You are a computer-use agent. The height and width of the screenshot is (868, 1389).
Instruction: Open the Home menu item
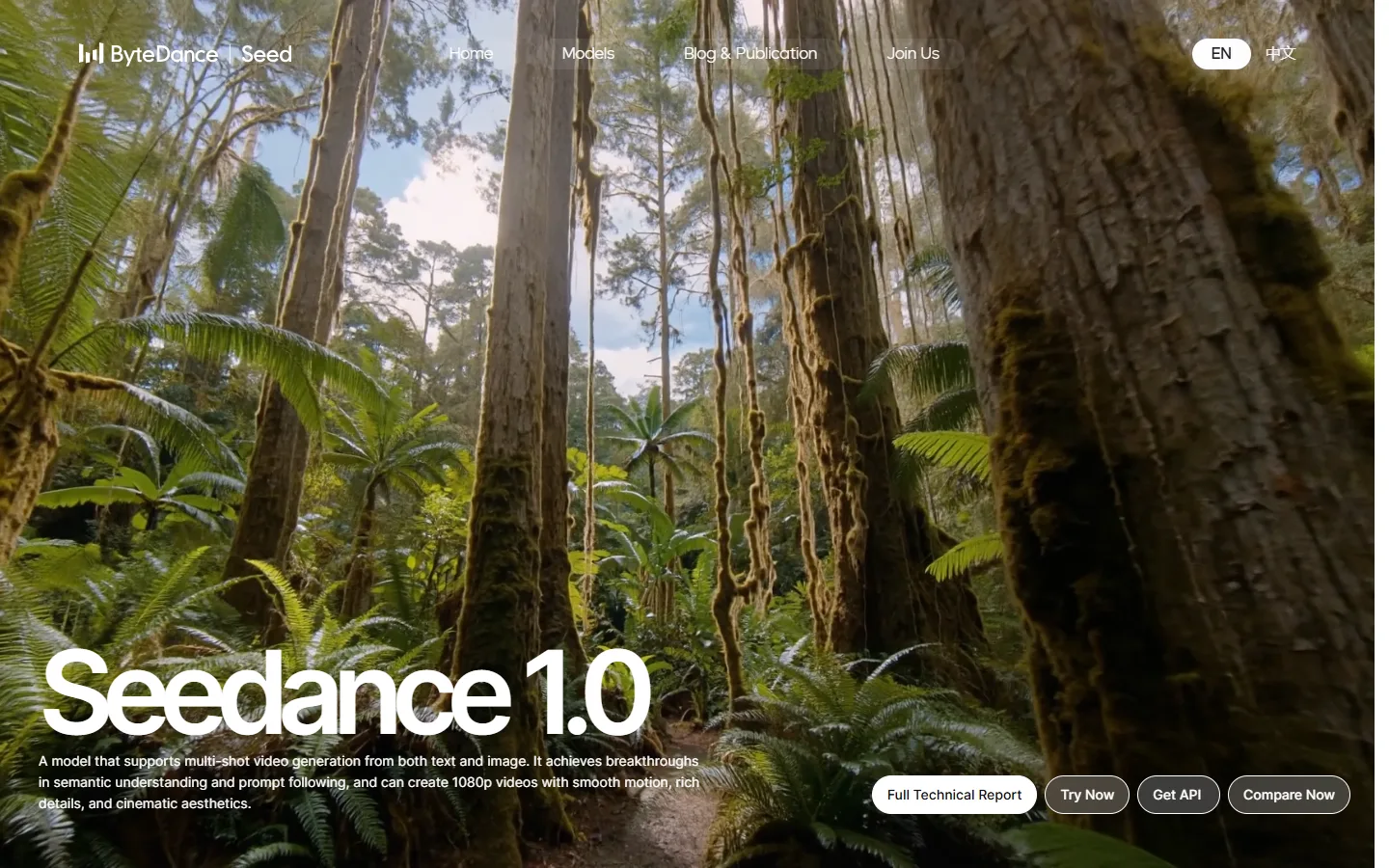(x=471, y=53)
